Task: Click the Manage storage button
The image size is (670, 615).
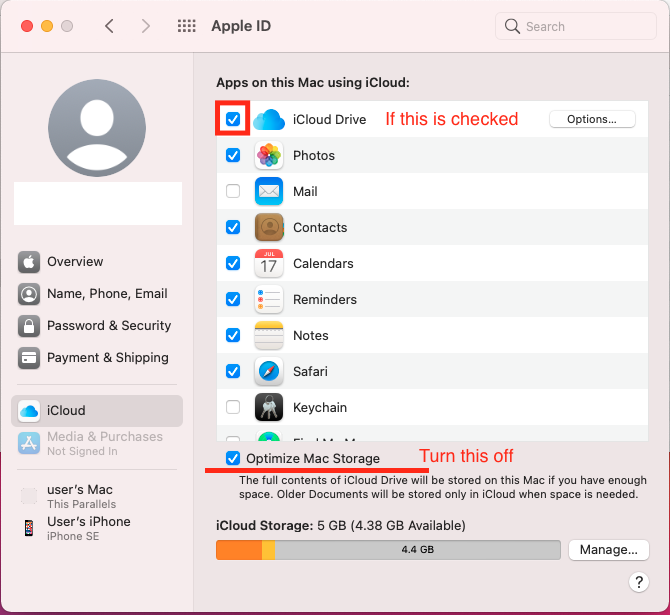Action: click(608, 550)
